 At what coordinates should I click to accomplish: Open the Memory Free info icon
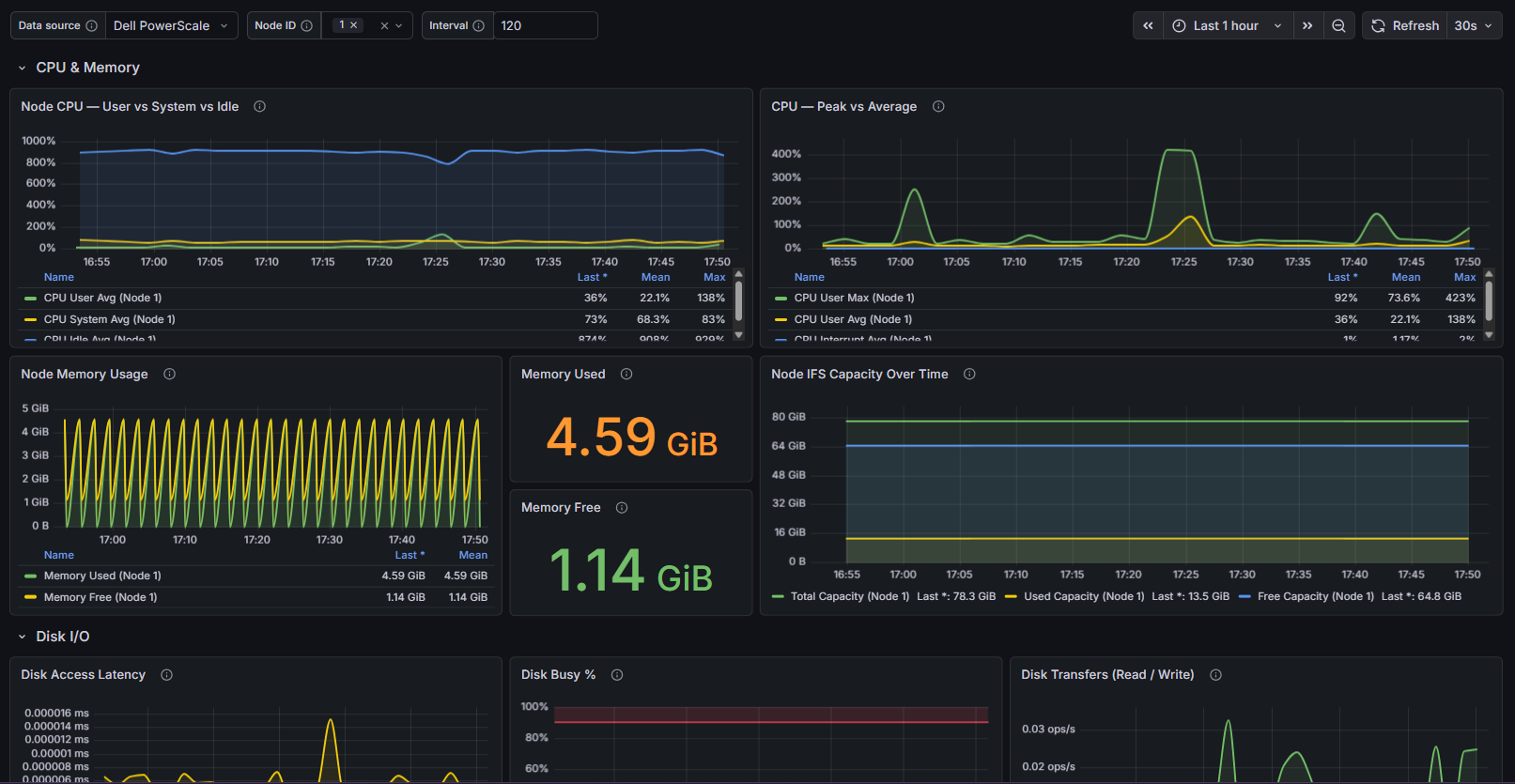(x=622, y=507)
